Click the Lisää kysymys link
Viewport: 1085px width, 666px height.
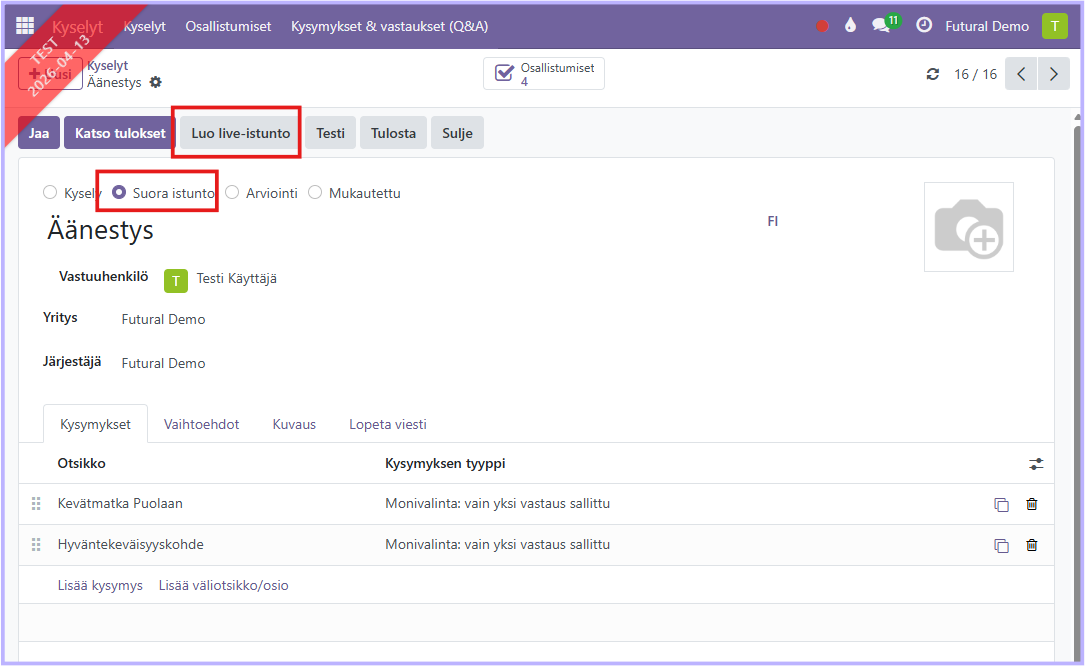pyautogui.click(x=100, y=585)
